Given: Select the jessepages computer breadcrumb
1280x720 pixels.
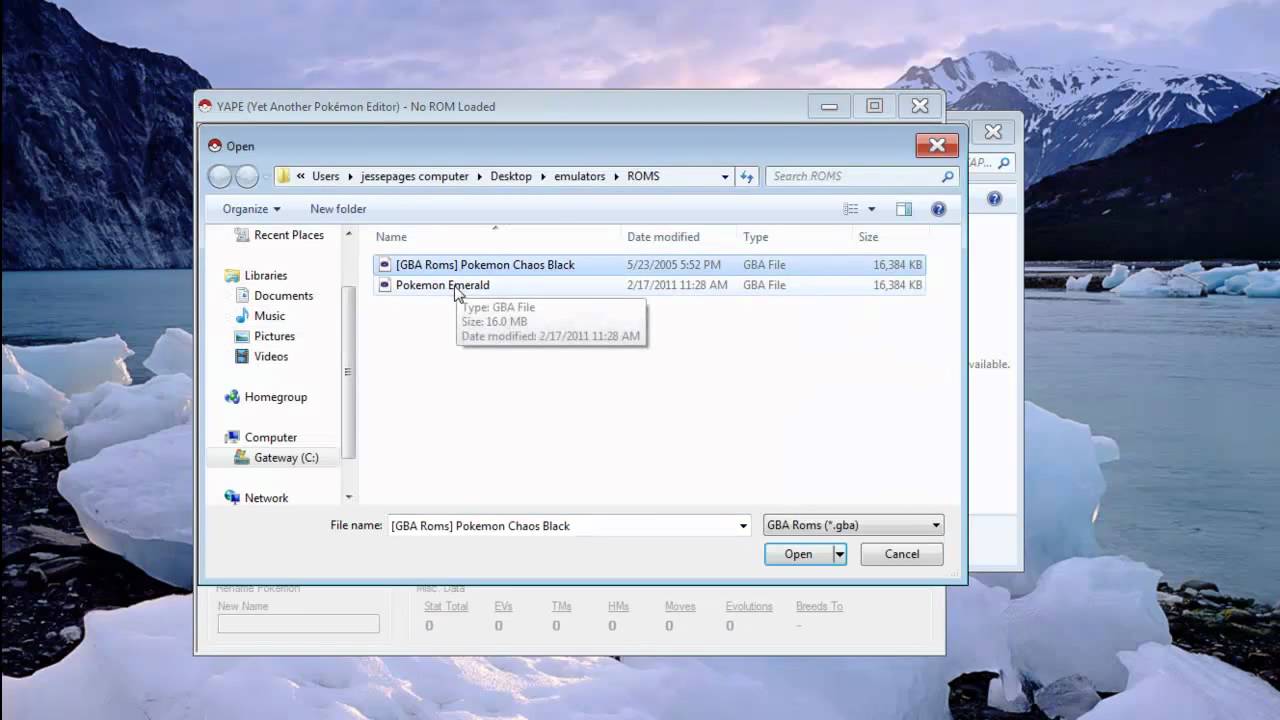Looking at the screenshot, I should (415, 176).
